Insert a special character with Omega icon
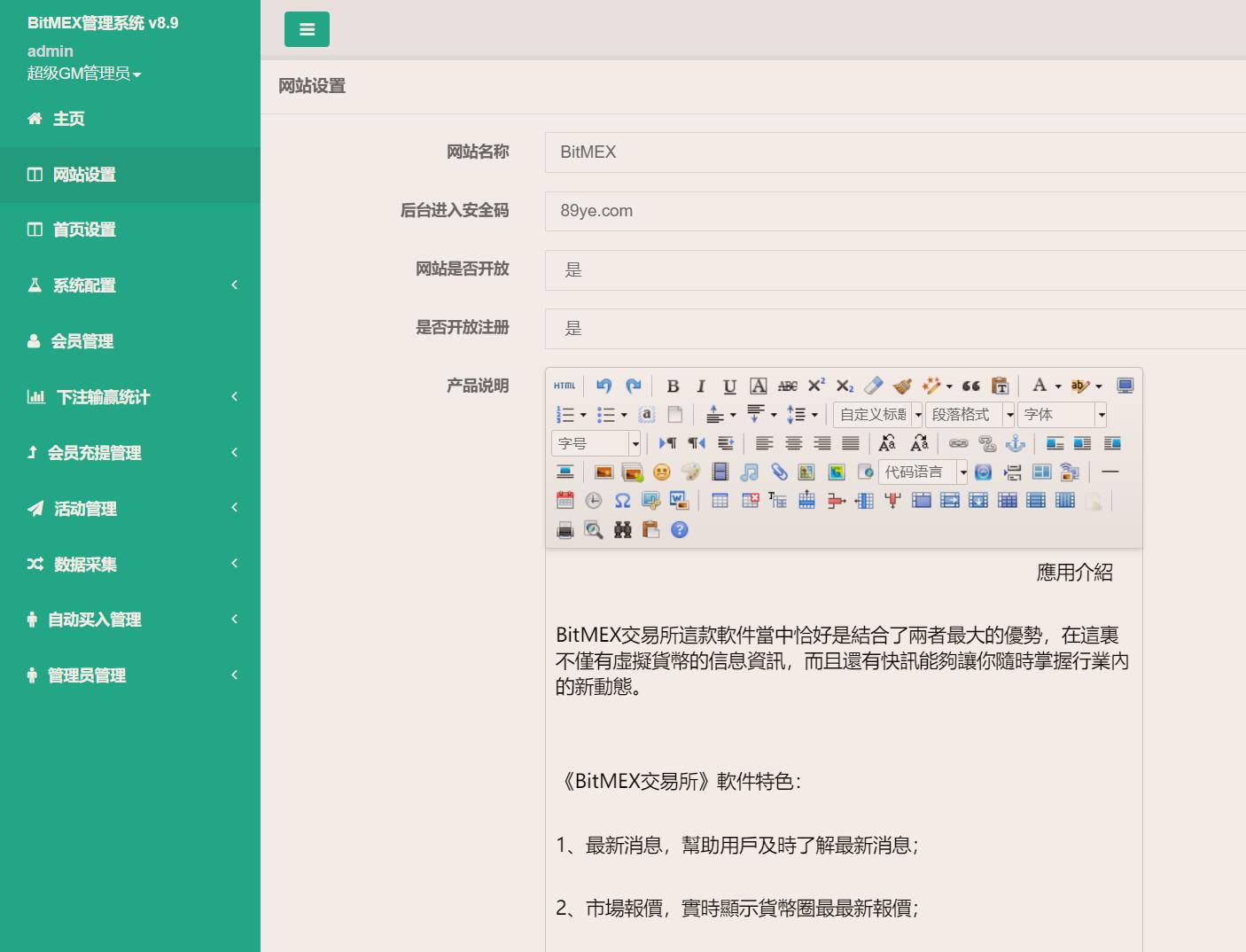 pos(623,501)
